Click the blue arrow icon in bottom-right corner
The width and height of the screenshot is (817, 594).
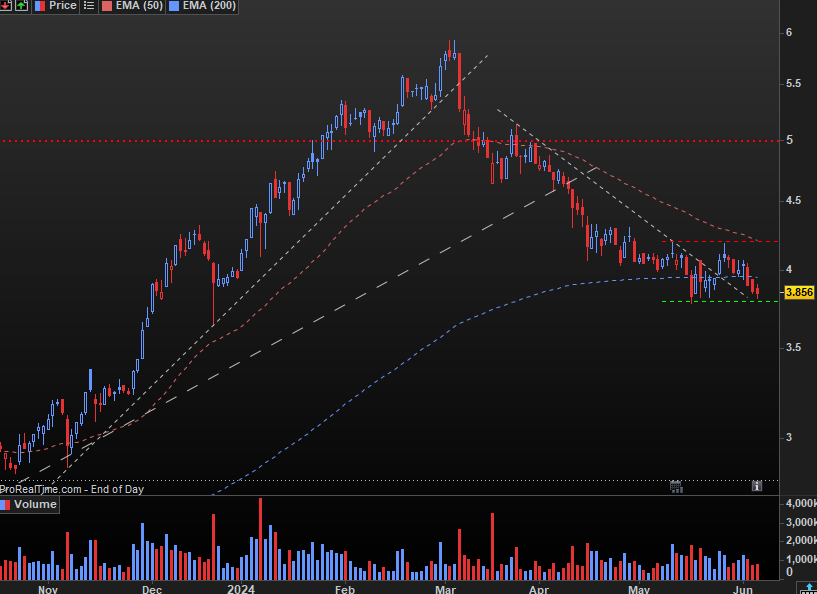(808, 588)
